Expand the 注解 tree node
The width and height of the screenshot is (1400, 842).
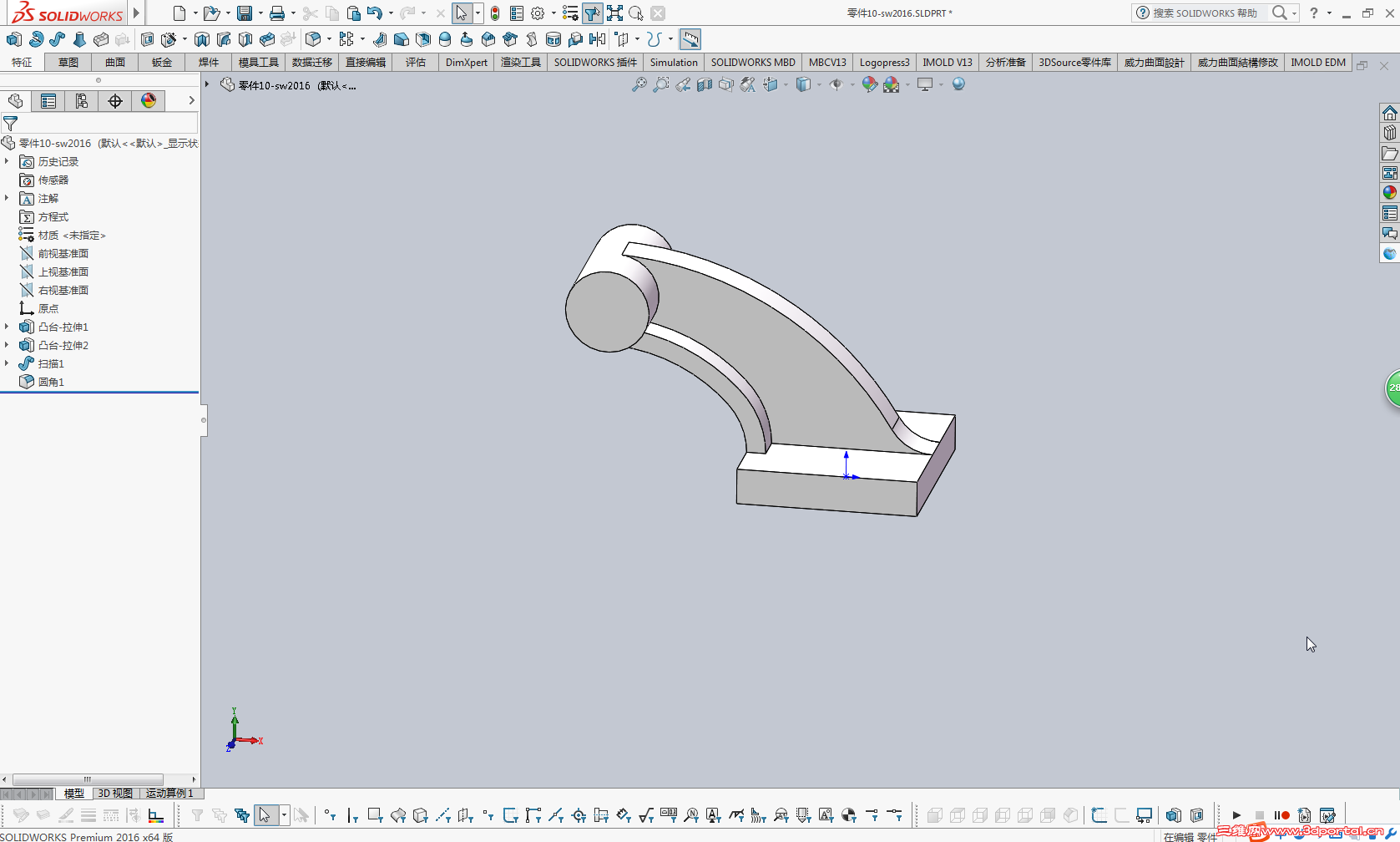[7, 198]
